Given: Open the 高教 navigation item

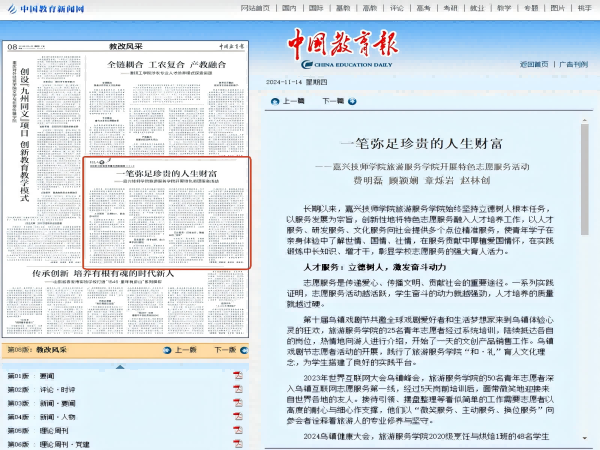Looking at the screenshot, I should [x=370, y=8].
